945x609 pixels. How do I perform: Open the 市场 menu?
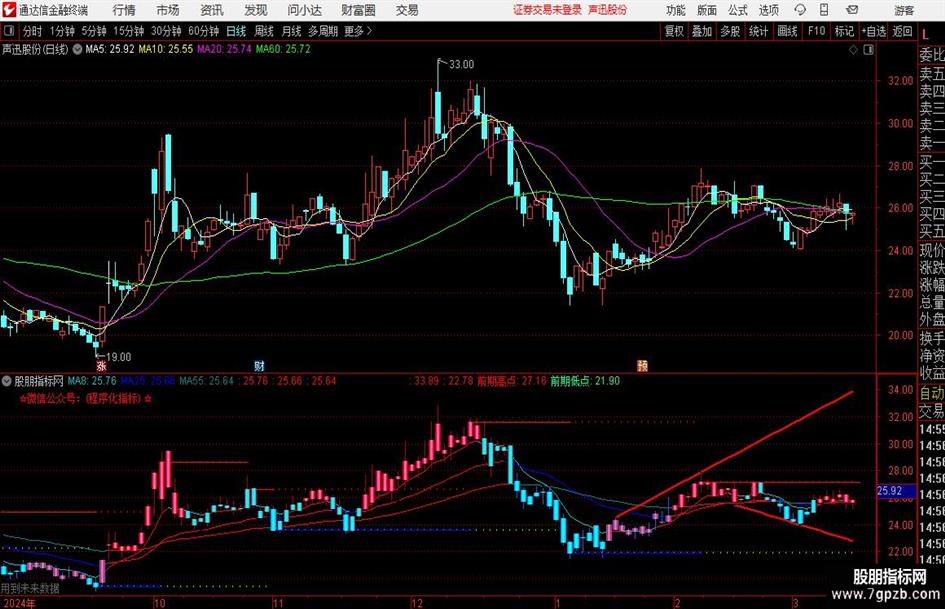[x=168, y=10]
